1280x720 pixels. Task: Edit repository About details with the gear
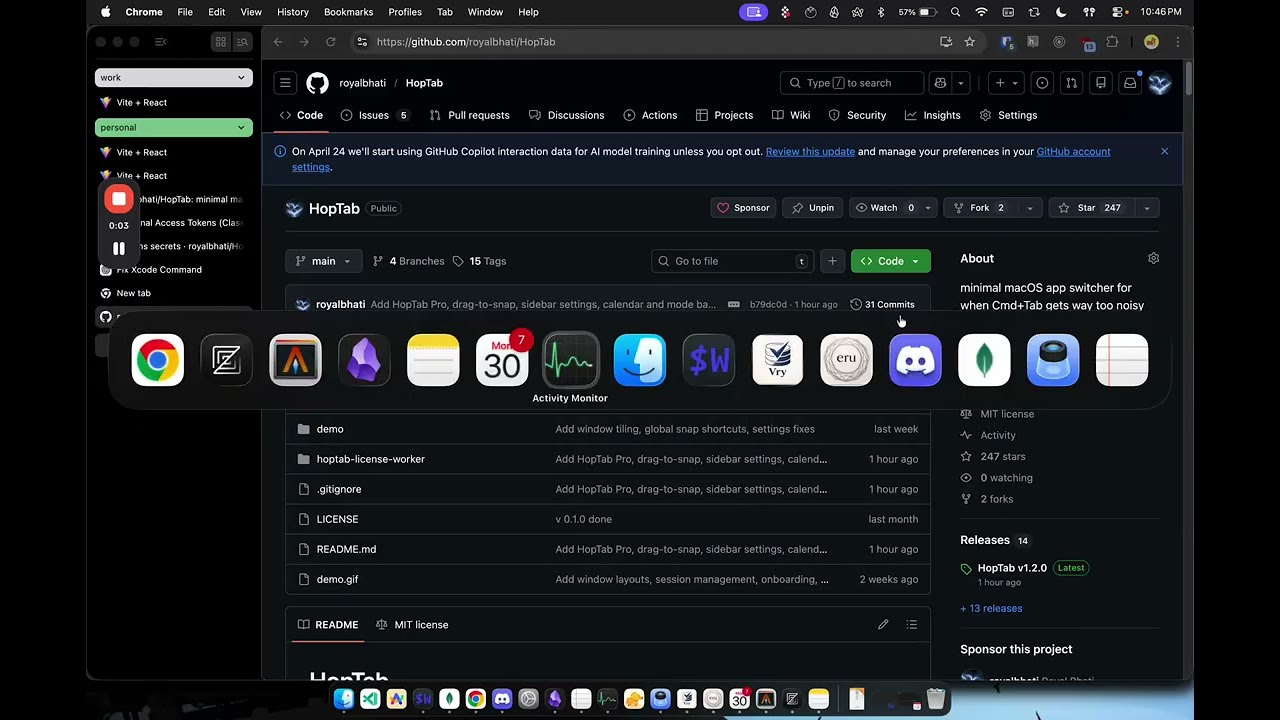1153,258
